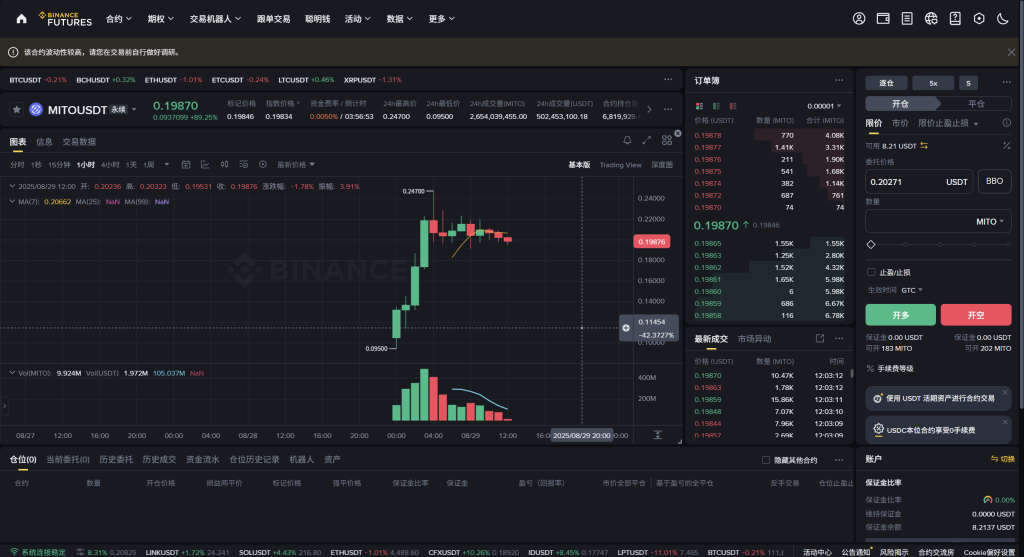Viewport: 1024px width, 557px height.
Task: Click the order type info icon
Action: [1006, 123]
